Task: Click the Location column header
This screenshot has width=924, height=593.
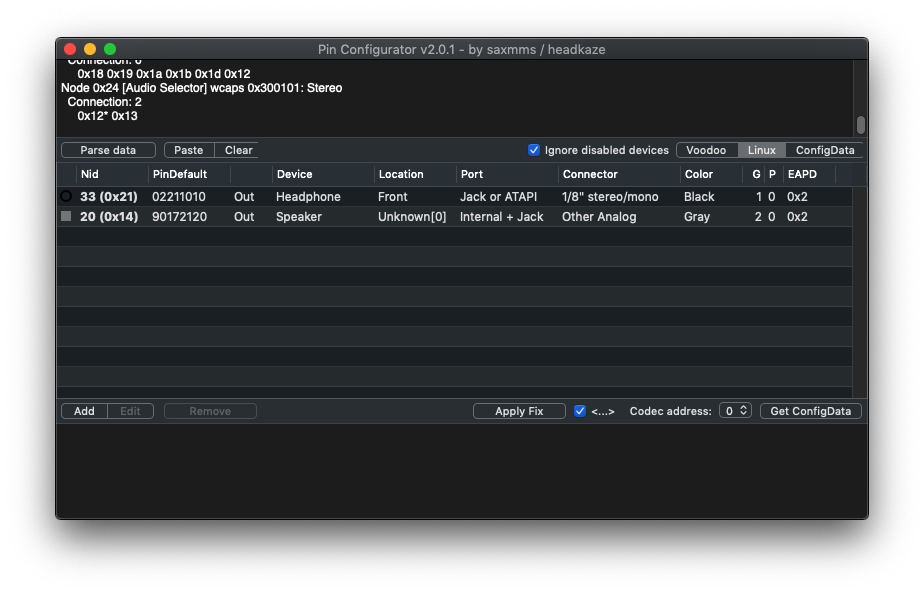Action: pos(415,174)
